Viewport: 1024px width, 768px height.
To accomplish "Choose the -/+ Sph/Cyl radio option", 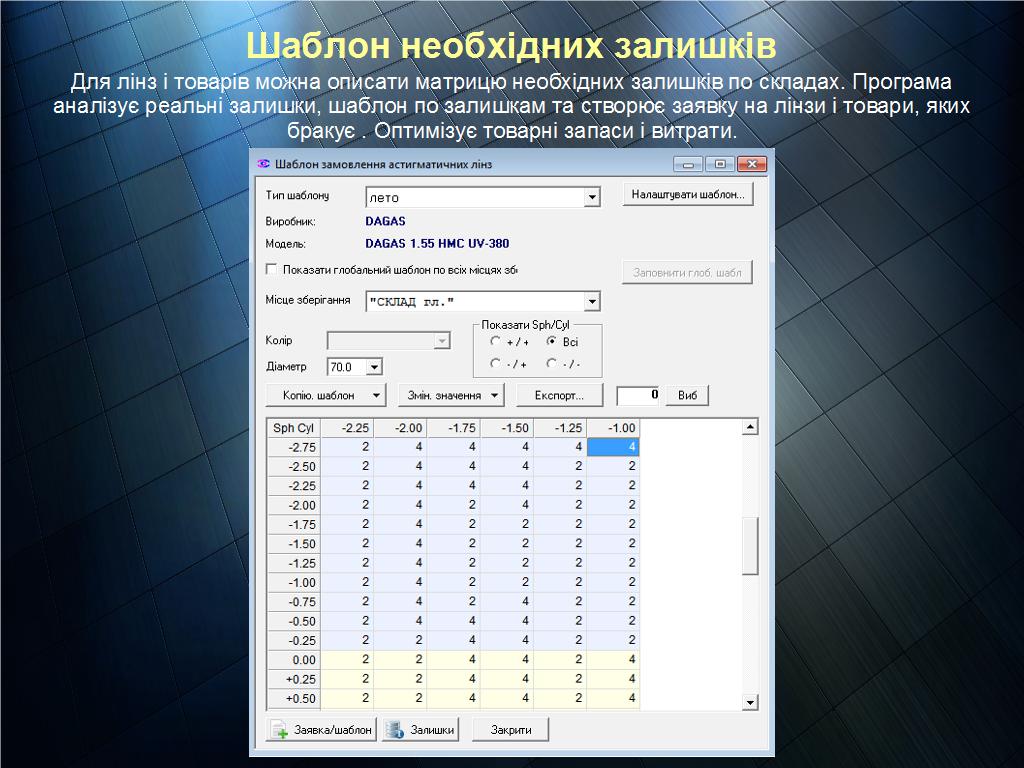I will point(496,364).
